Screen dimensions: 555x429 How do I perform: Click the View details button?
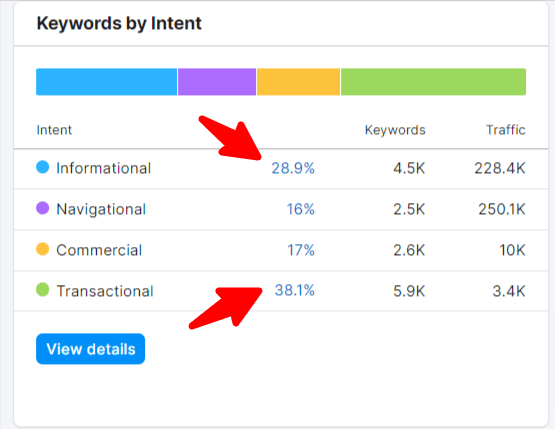pyautogui.click(x=90, y=349)
